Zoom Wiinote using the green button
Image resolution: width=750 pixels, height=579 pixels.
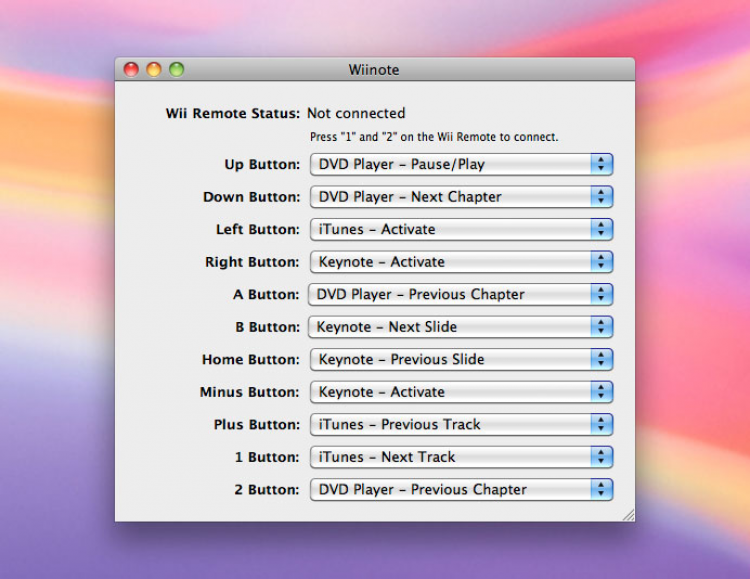[x=176, y=69]
